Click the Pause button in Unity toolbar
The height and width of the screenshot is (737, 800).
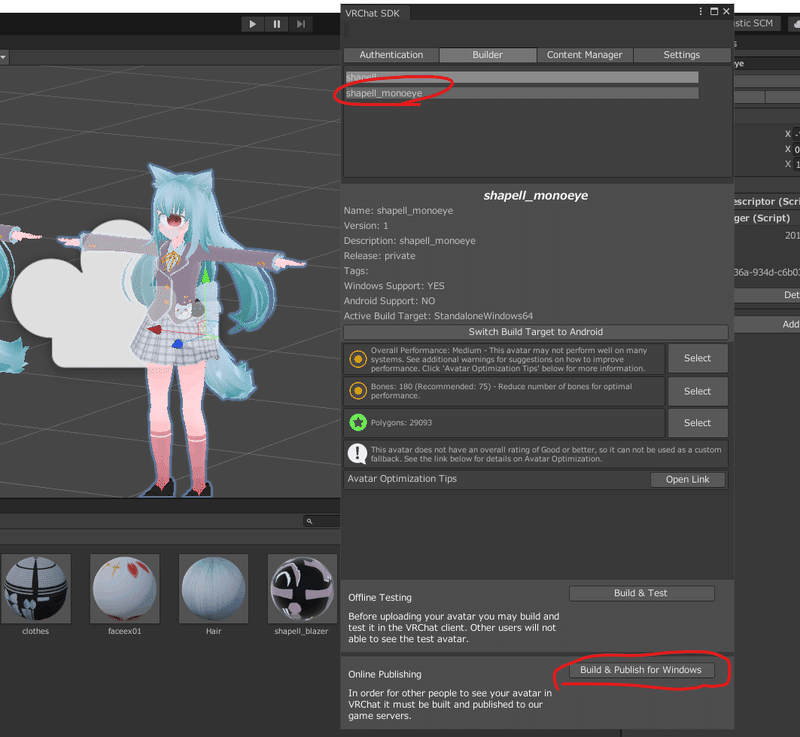point(277,24)
